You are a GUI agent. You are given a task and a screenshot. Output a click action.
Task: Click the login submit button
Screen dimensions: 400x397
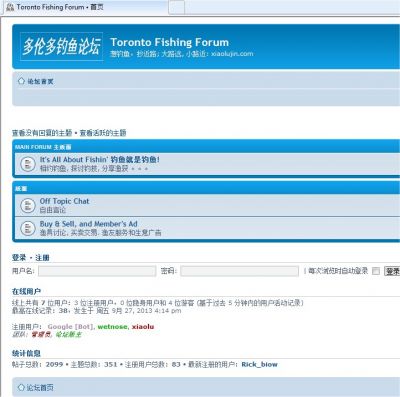[392, 271]
